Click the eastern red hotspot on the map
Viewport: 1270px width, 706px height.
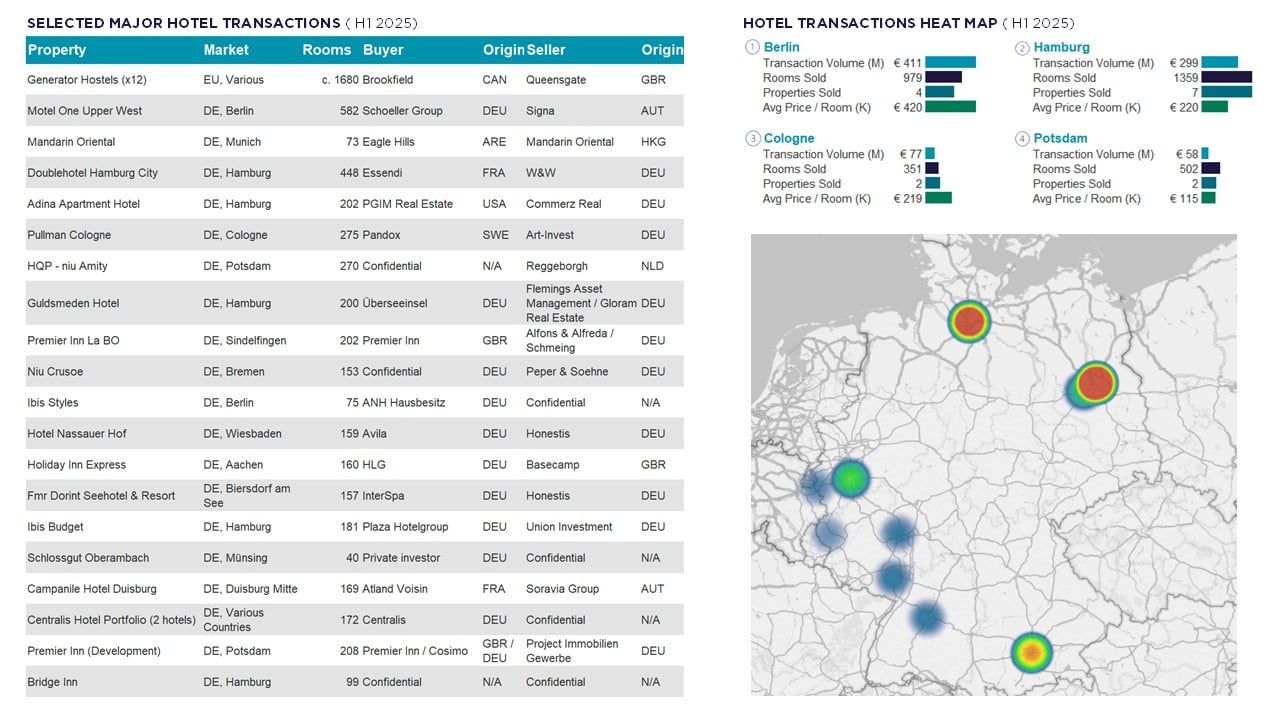click(1096, 382)
